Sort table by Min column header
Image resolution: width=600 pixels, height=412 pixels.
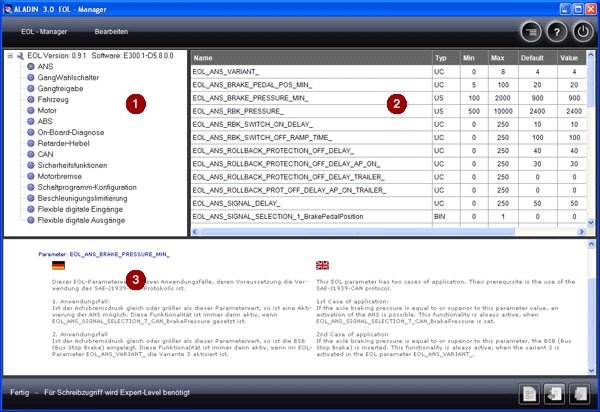pyautogui.click(x=474, y=58)
